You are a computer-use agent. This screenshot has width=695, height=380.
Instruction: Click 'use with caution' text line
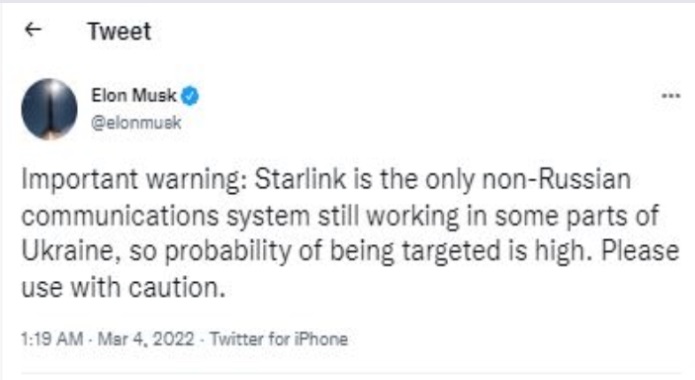[x=123, y=287]
